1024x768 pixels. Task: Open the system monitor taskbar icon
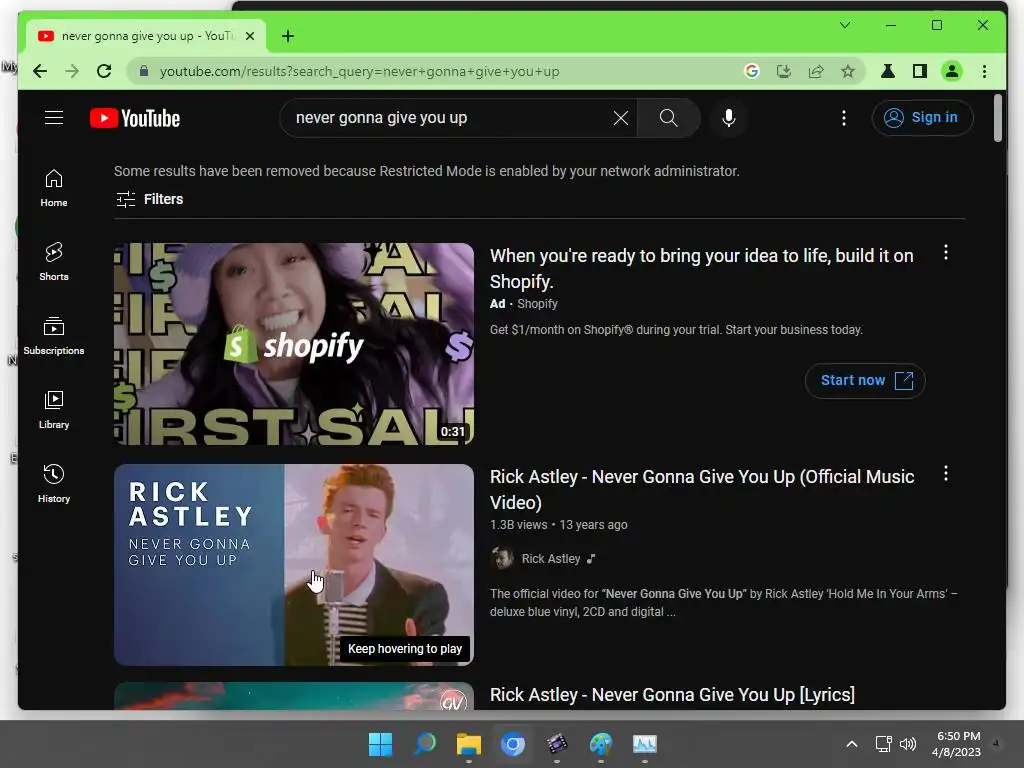pyautogui.click(x=645, y=744)
